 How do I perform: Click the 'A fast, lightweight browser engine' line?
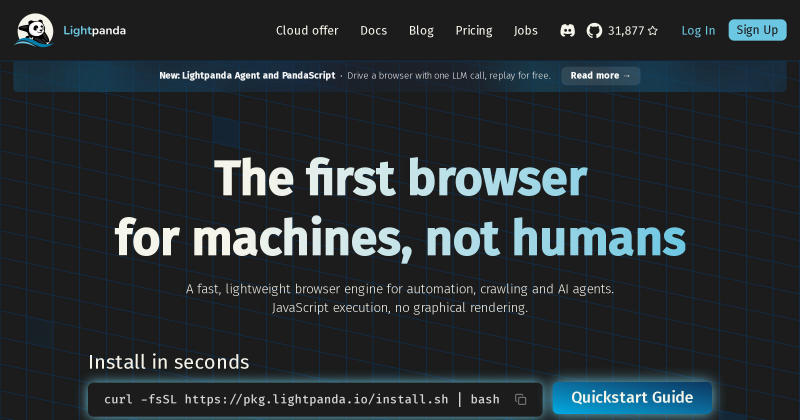click(400, 289)
